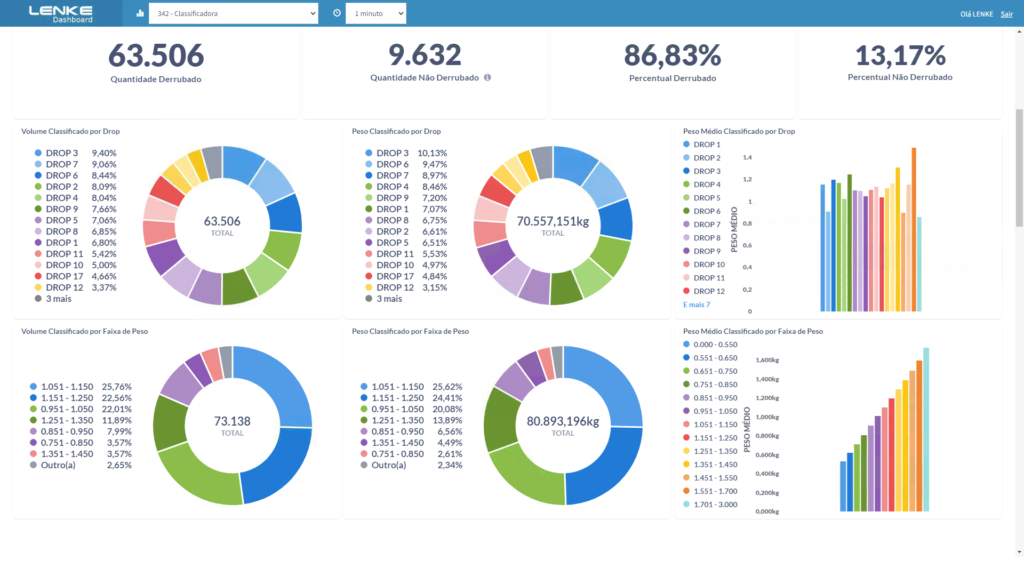Click 0.651 - 0.750 in Peso Médio Faixa legend
Viewport: 1024px width, 576px height.
pos(711,371)
